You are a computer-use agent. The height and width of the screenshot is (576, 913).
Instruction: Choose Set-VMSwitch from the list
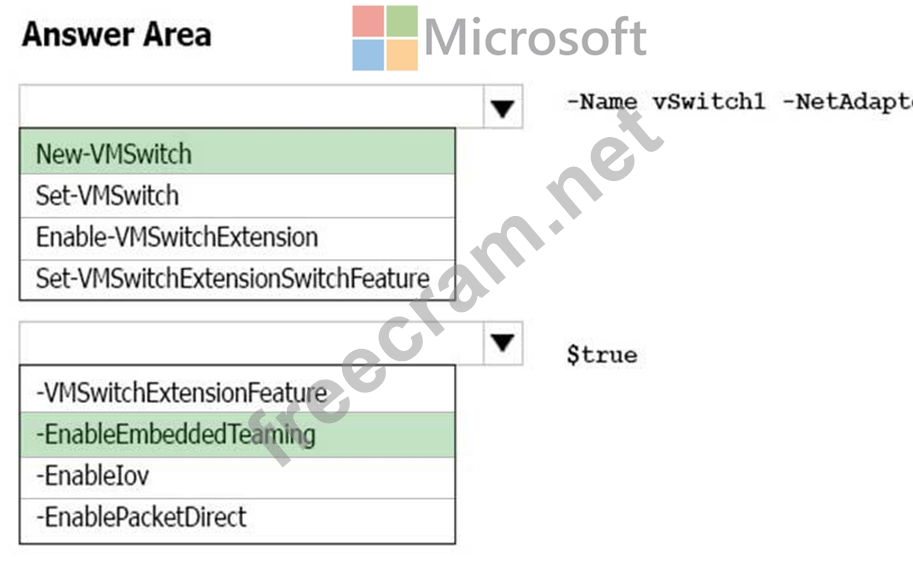tap(238, 196)
